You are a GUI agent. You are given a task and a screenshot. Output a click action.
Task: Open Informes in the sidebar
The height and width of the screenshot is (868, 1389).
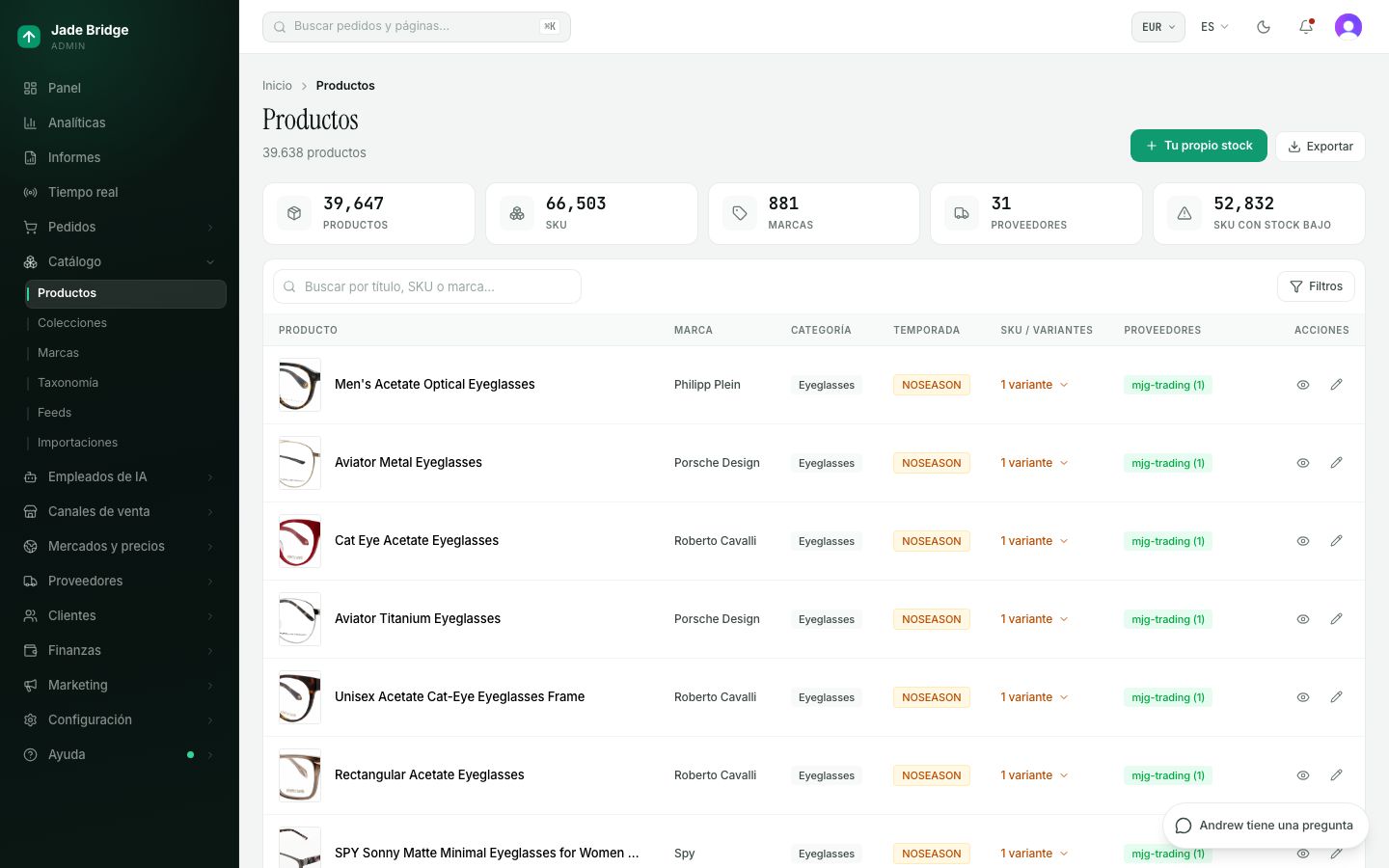tap(120, 157)
